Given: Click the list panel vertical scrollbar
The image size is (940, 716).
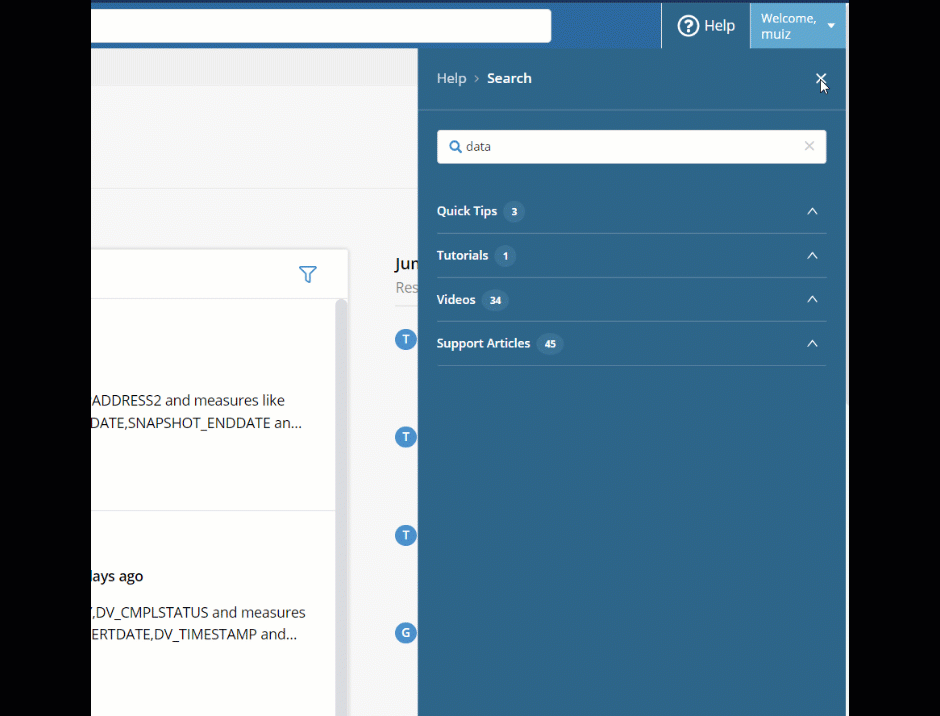Looking at the screenshot, I should [x=341, y=507].
